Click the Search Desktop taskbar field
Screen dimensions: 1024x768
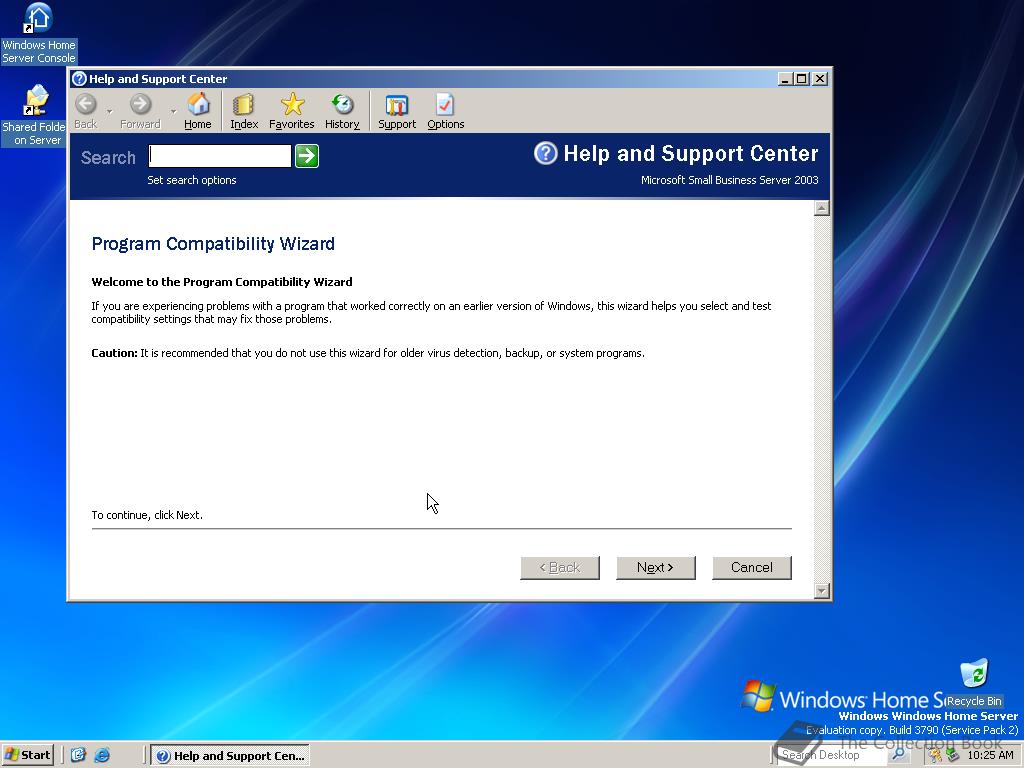[x=832, y=754]
